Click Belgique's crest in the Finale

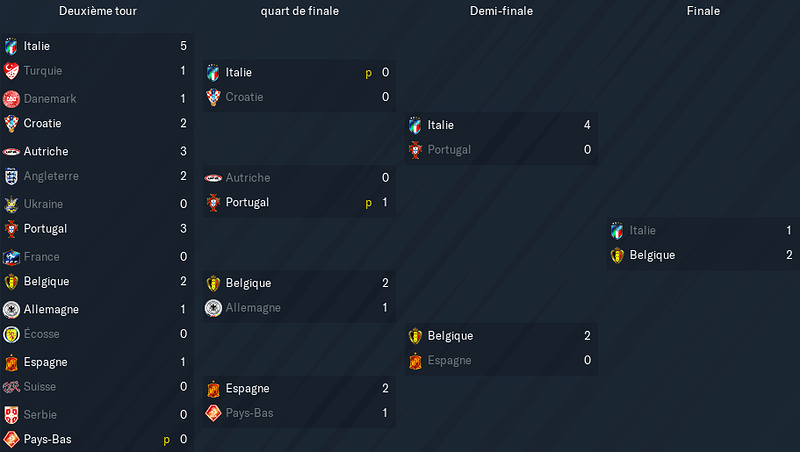617,255
